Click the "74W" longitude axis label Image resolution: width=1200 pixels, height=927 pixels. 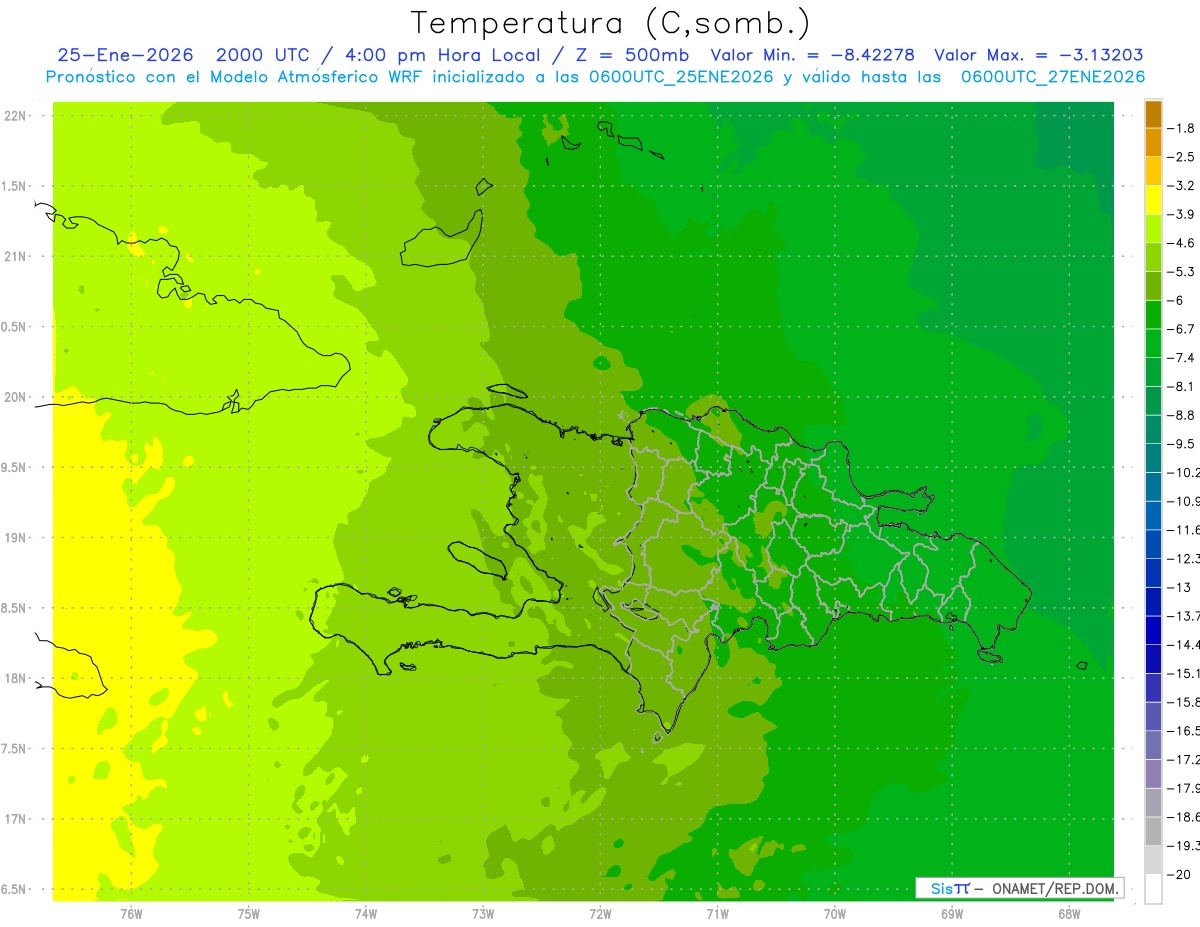coord(366,913)
